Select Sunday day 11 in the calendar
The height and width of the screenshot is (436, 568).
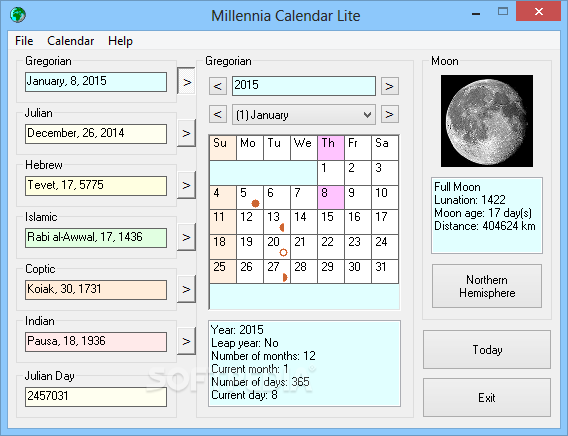coord(223,222)
